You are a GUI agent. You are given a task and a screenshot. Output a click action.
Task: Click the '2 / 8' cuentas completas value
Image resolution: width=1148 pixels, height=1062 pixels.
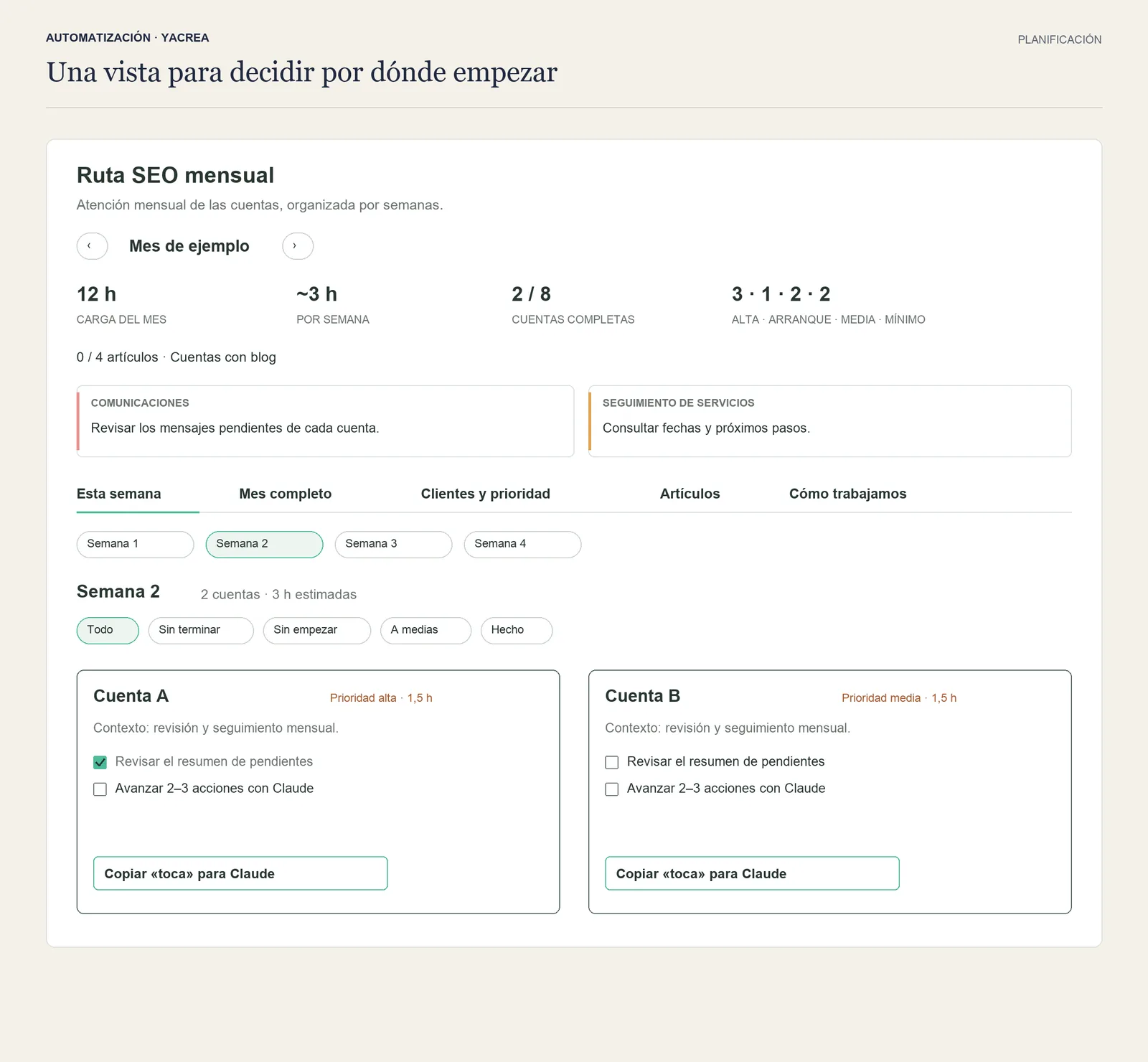click(531, 294)
